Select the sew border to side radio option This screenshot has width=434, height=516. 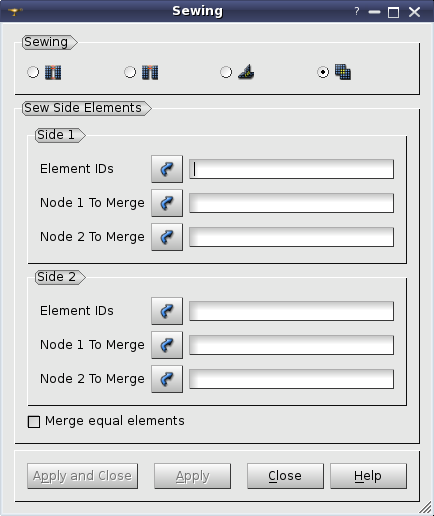pos(226,72)
